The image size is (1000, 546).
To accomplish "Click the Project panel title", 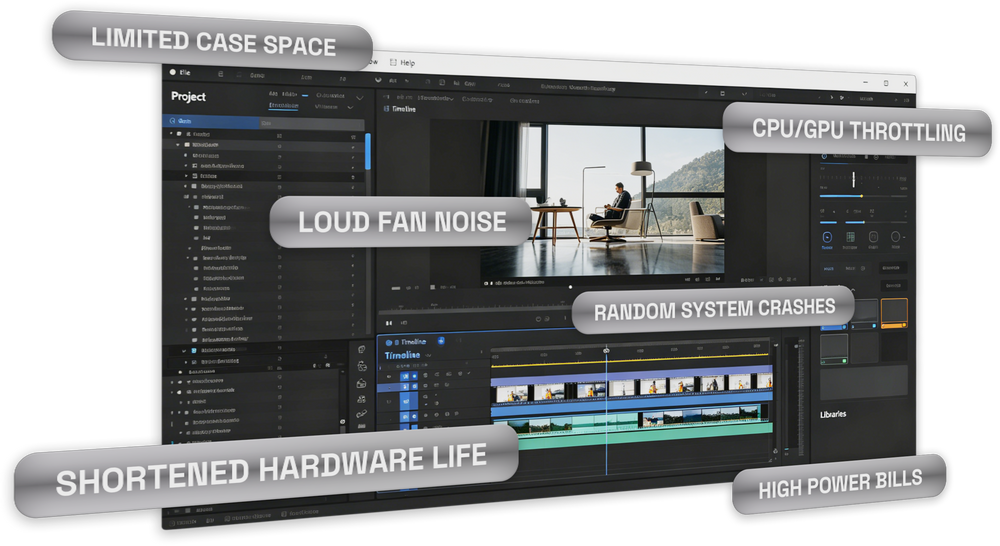I will click(188, 96).
